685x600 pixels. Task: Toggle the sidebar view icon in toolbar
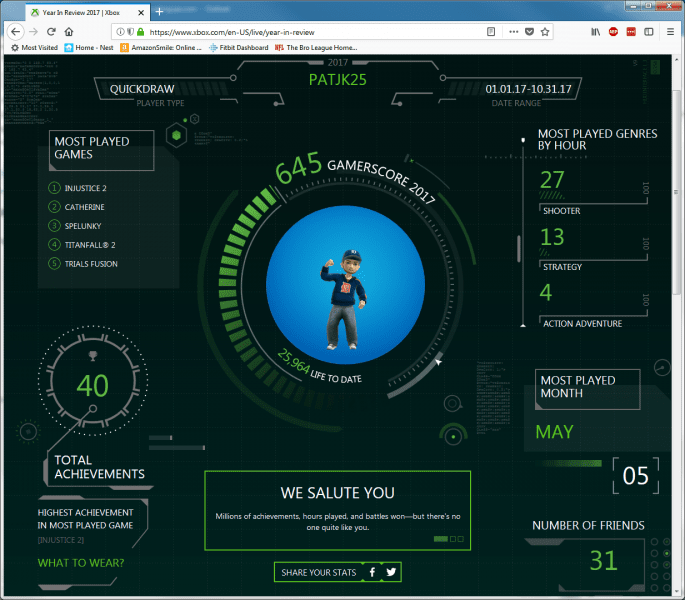(650, 32)
